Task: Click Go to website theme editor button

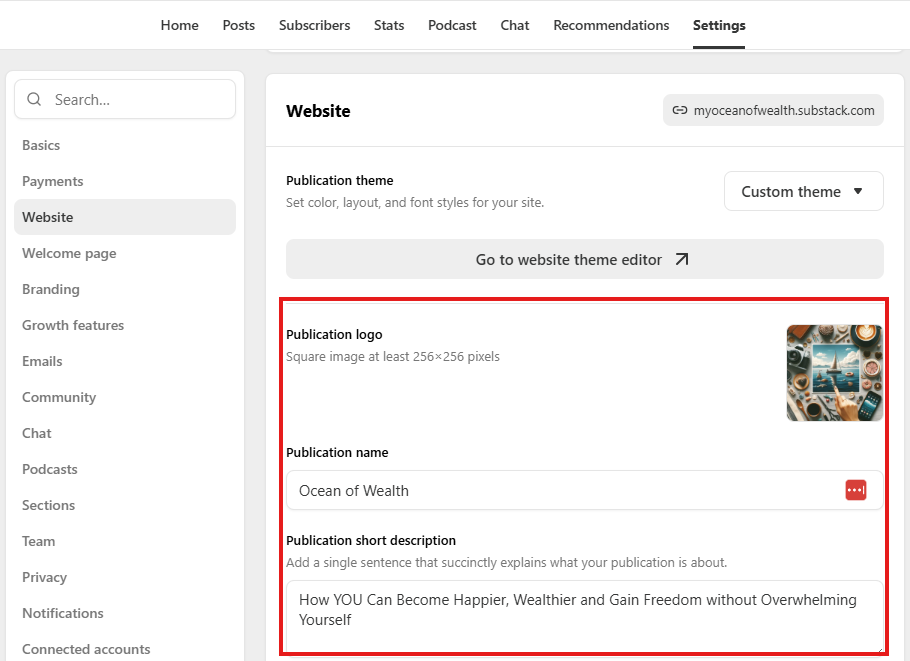Action: tap(584, 259)
